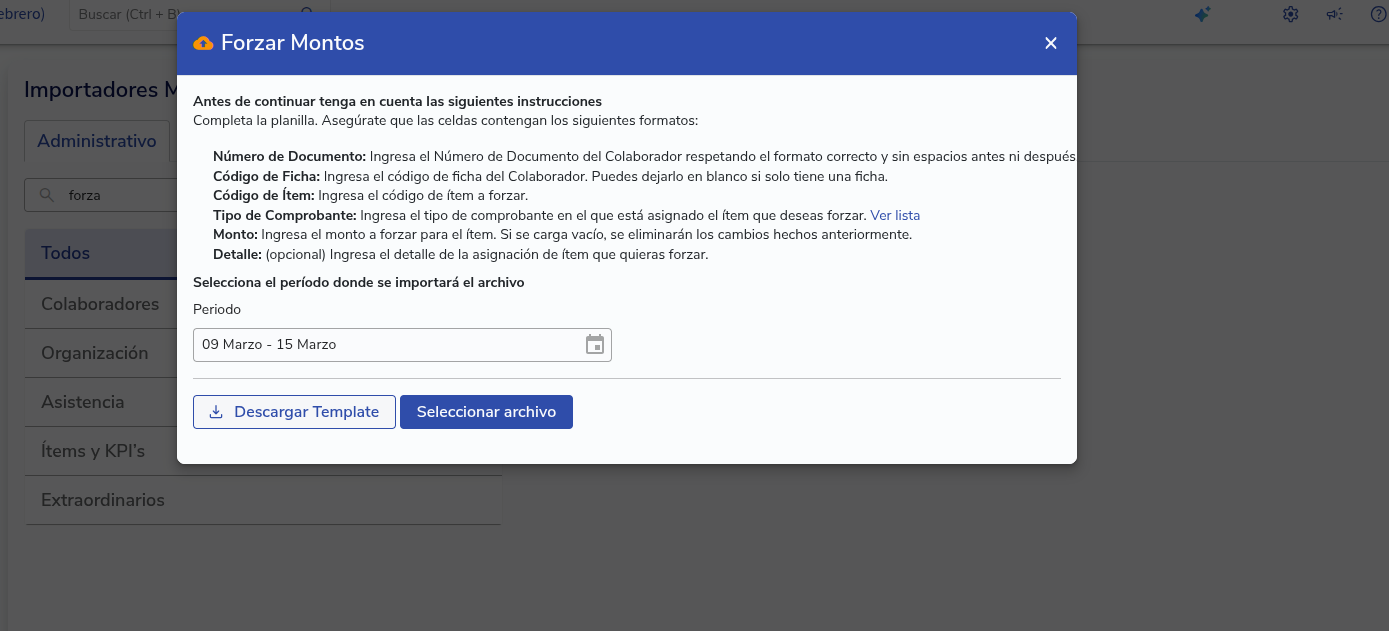
Task: Click the magnifier icon beside 'forza' search
Action: (46, 196)
